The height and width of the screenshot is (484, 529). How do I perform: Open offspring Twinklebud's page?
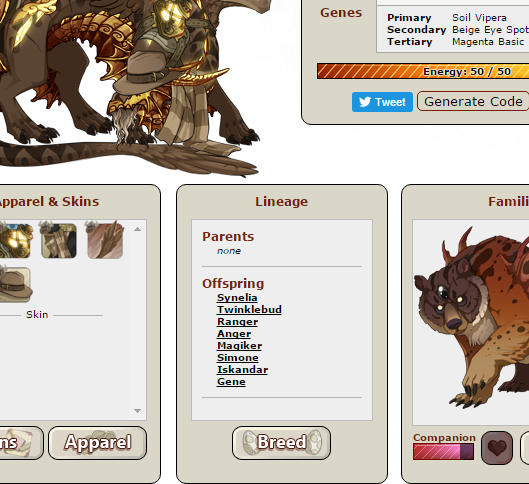pyautogui.click(x=249, y=310)
